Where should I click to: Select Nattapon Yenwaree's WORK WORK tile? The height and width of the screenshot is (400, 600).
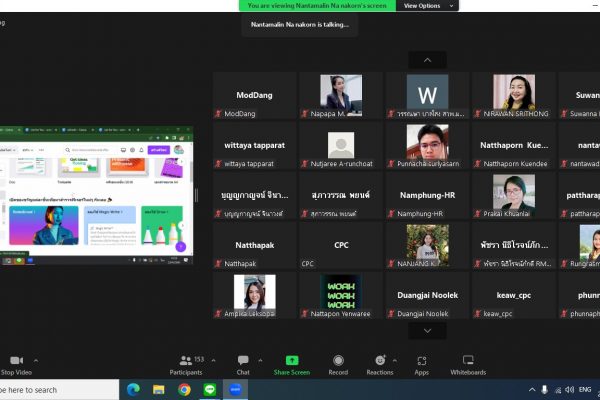(341, 296)
